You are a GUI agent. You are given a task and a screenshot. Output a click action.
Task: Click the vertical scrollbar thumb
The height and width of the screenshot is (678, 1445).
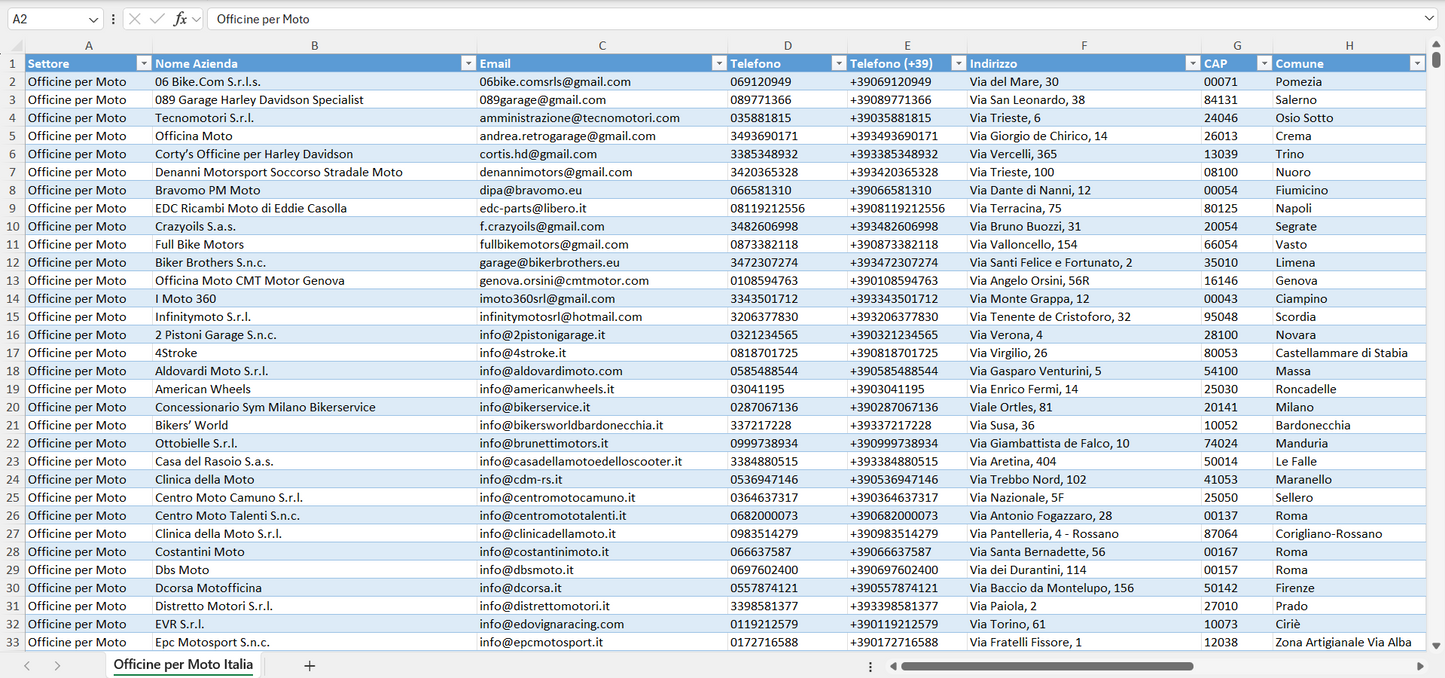(x=1436, y=60)
